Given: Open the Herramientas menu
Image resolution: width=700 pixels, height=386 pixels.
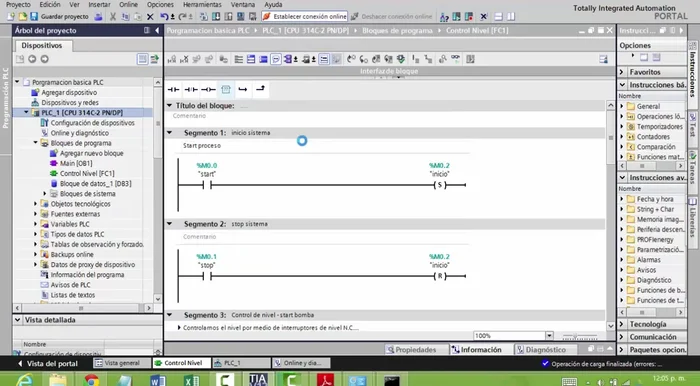Looking at the screenshot, I should click(x=202, y=4).
